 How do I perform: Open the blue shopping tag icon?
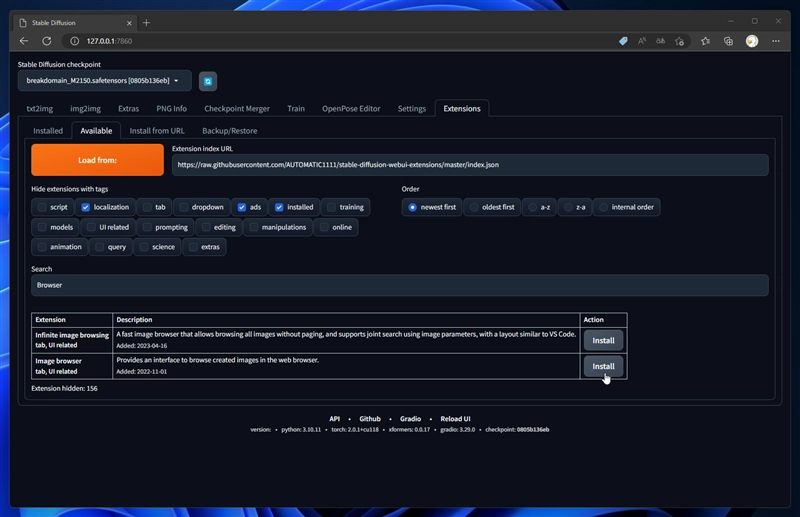click(x=623, y=41)
